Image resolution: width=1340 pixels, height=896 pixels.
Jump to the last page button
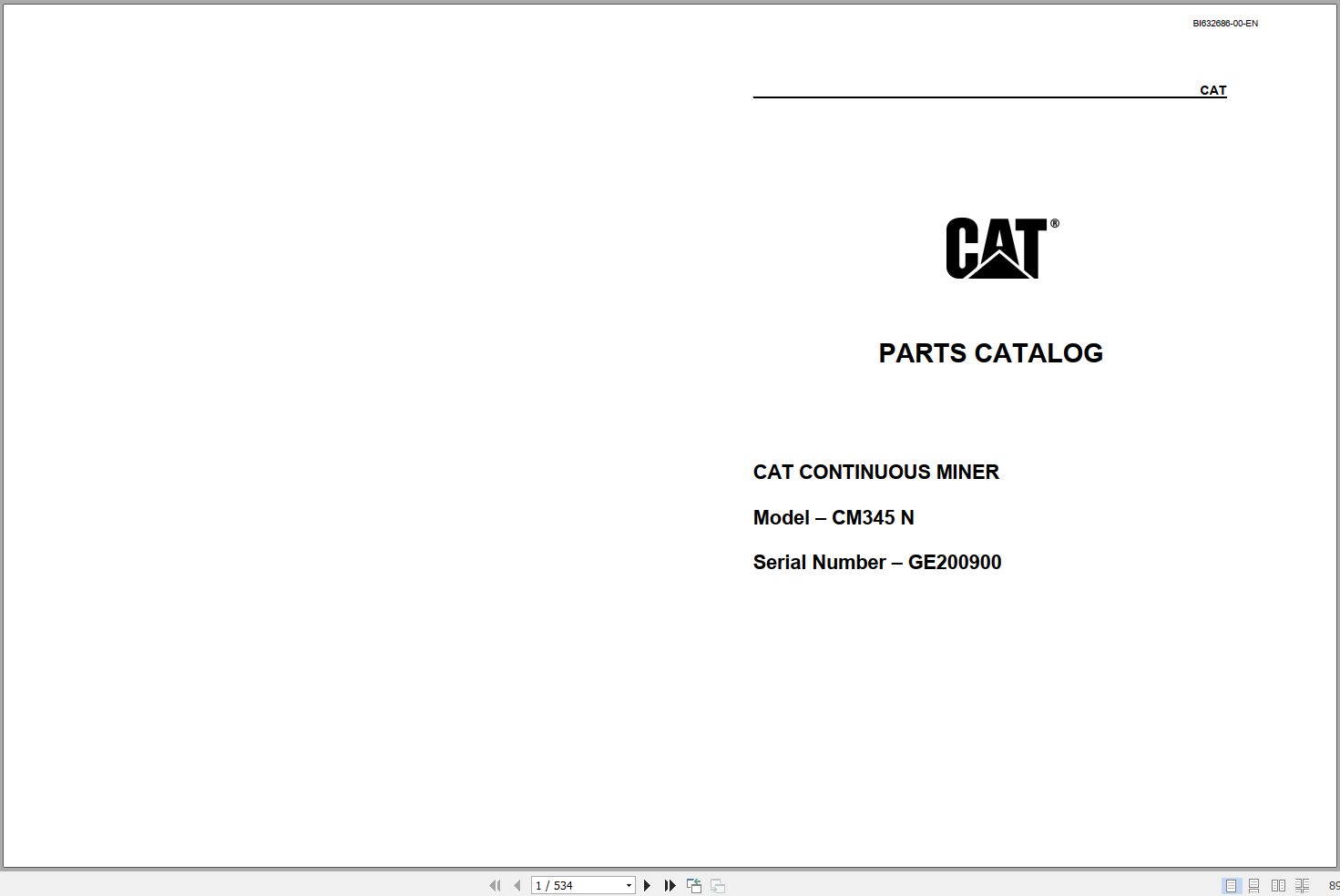(670, 885)
